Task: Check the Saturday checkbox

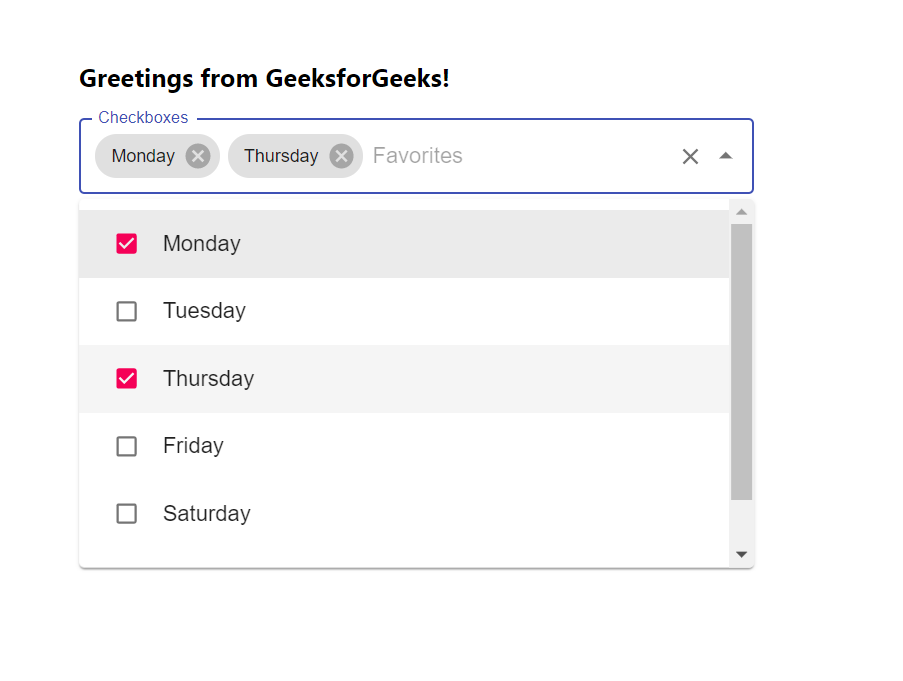Action: pyautogui.click(x=127, y=514)
